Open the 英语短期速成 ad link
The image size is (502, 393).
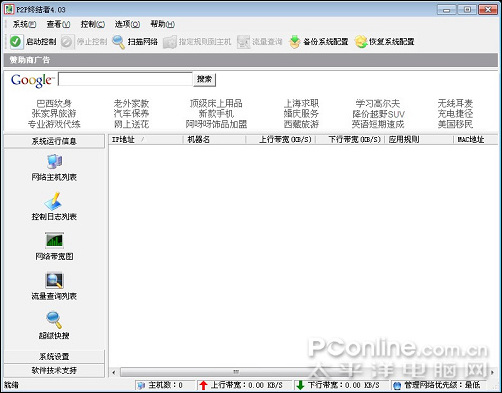coord(378,124)
